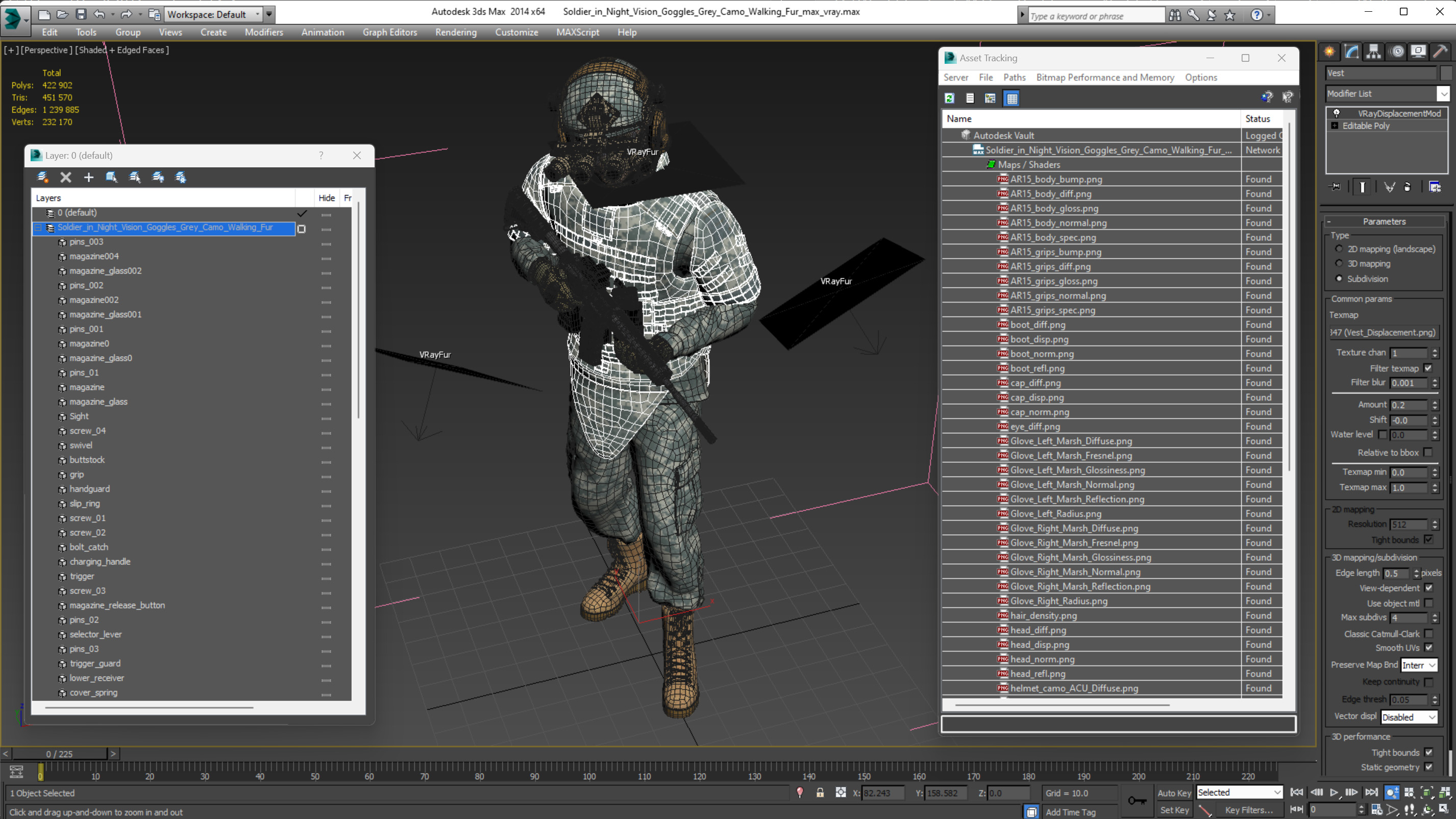Click the binoculars search icon in the title bar
The image size is (1456, 819).
(x=1175, y=15)
